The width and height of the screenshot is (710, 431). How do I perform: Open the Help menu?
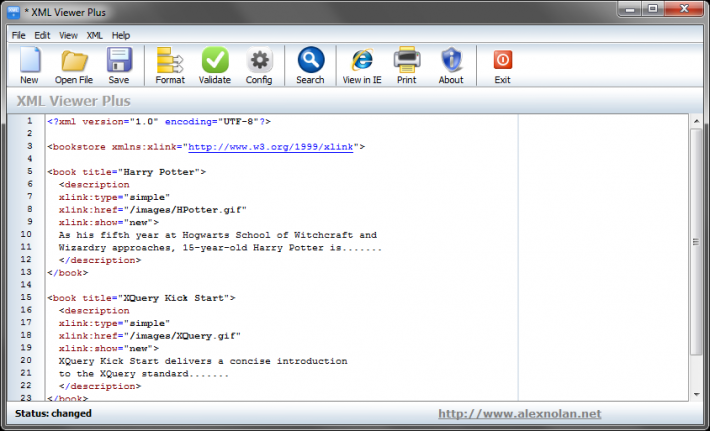pos(121,35)
